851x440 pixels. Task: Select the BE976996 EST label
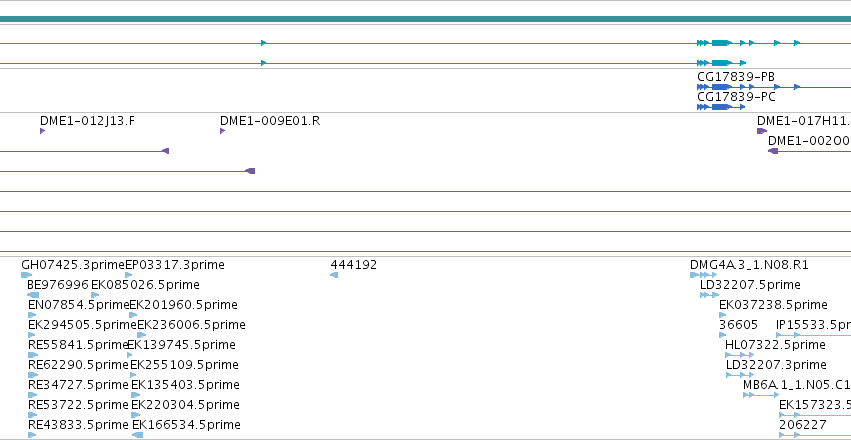pos(58,285)
